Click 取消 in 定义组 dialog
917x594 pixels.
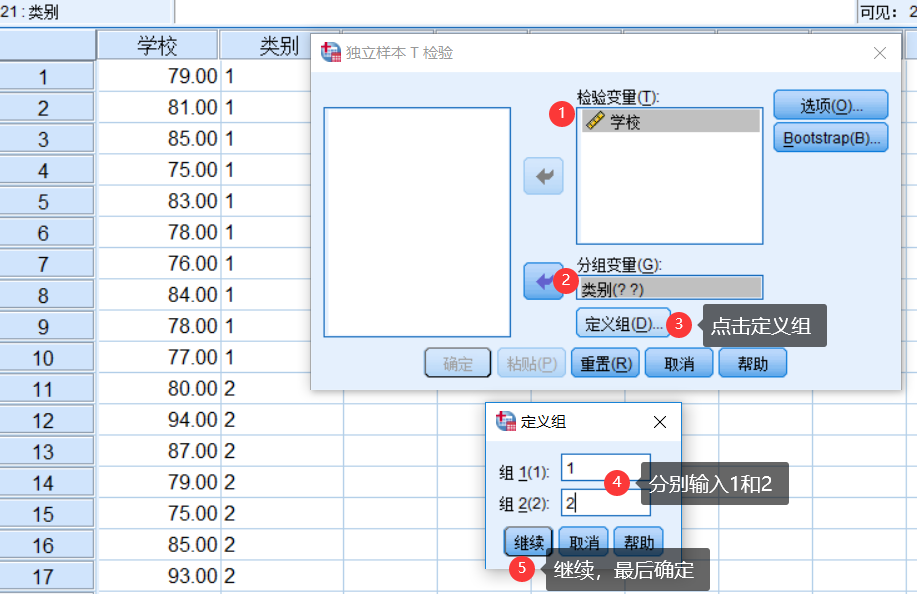584,542
